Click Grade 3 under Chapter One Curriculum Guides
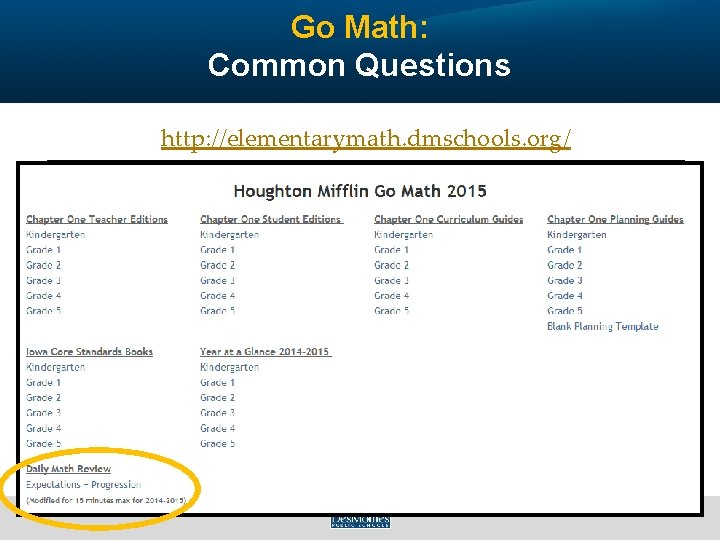This screenshot has height=540, width=720. point(392,280)
